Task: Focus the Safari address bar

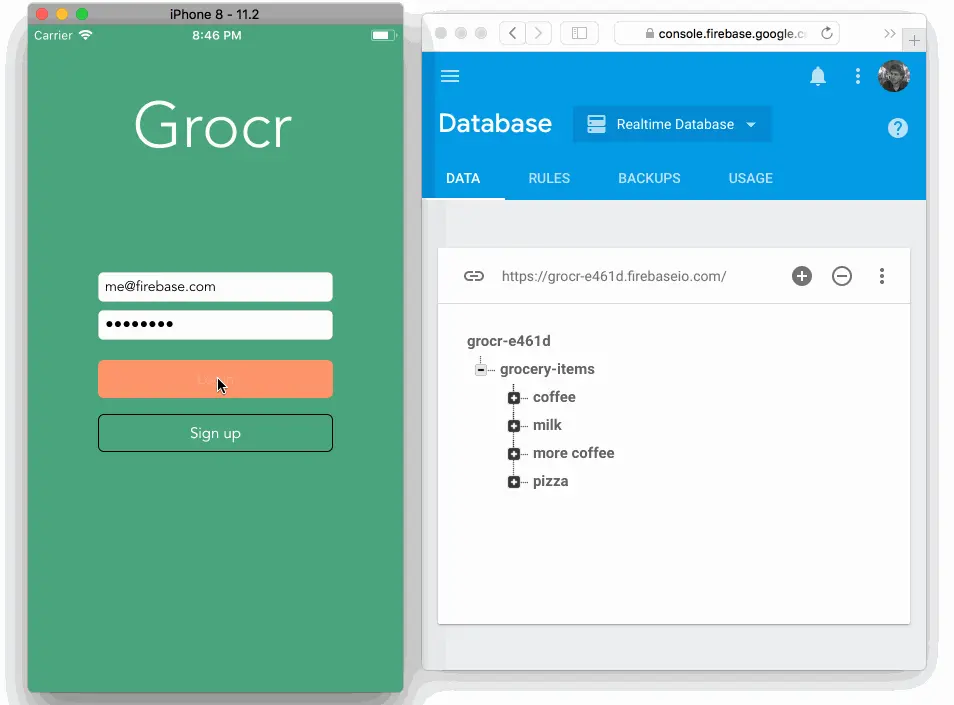Action: pyautogui.click(x=727, y=33)
